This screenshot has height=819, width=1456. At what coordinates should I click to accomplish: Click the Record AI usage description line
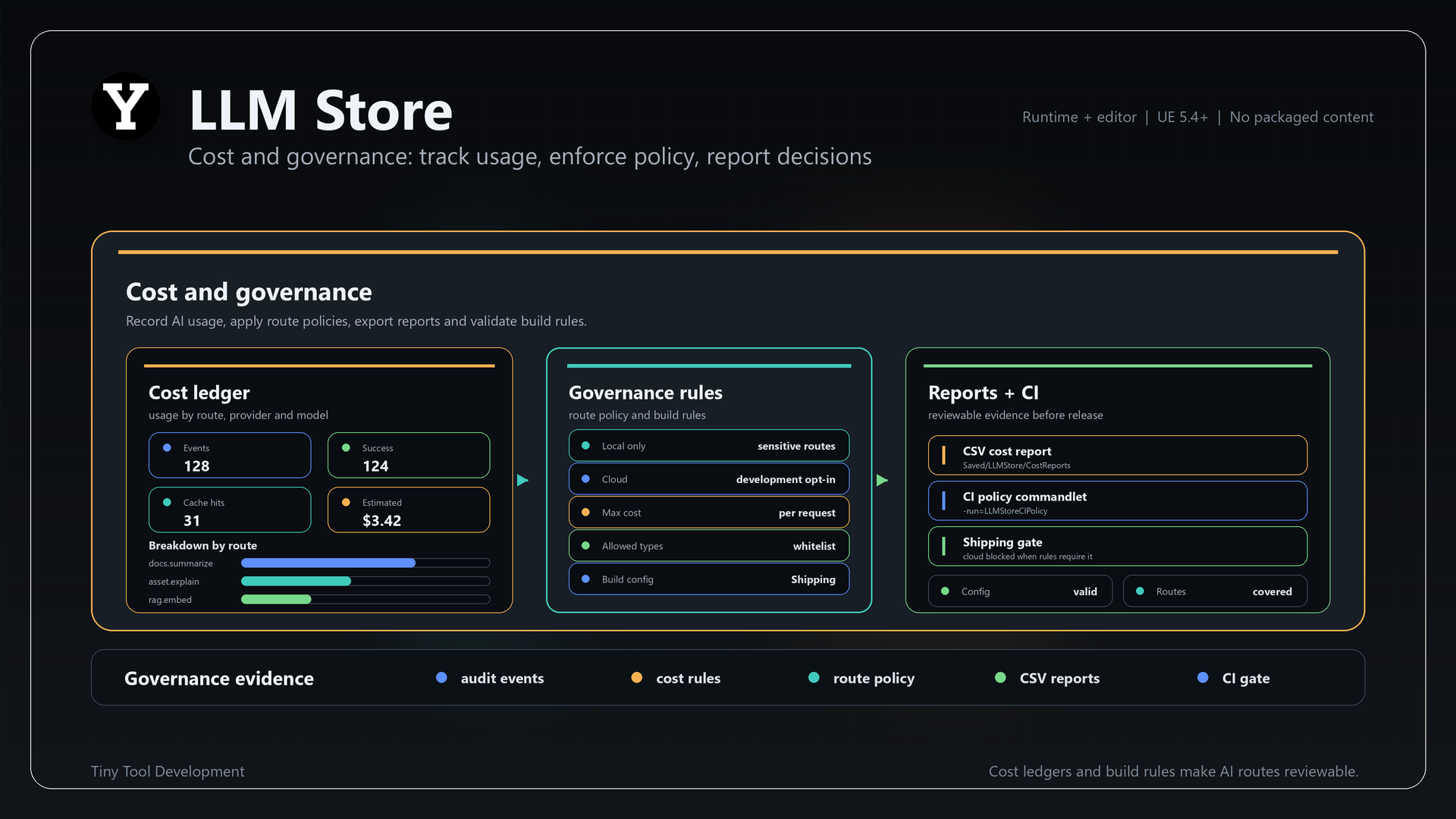356,321
